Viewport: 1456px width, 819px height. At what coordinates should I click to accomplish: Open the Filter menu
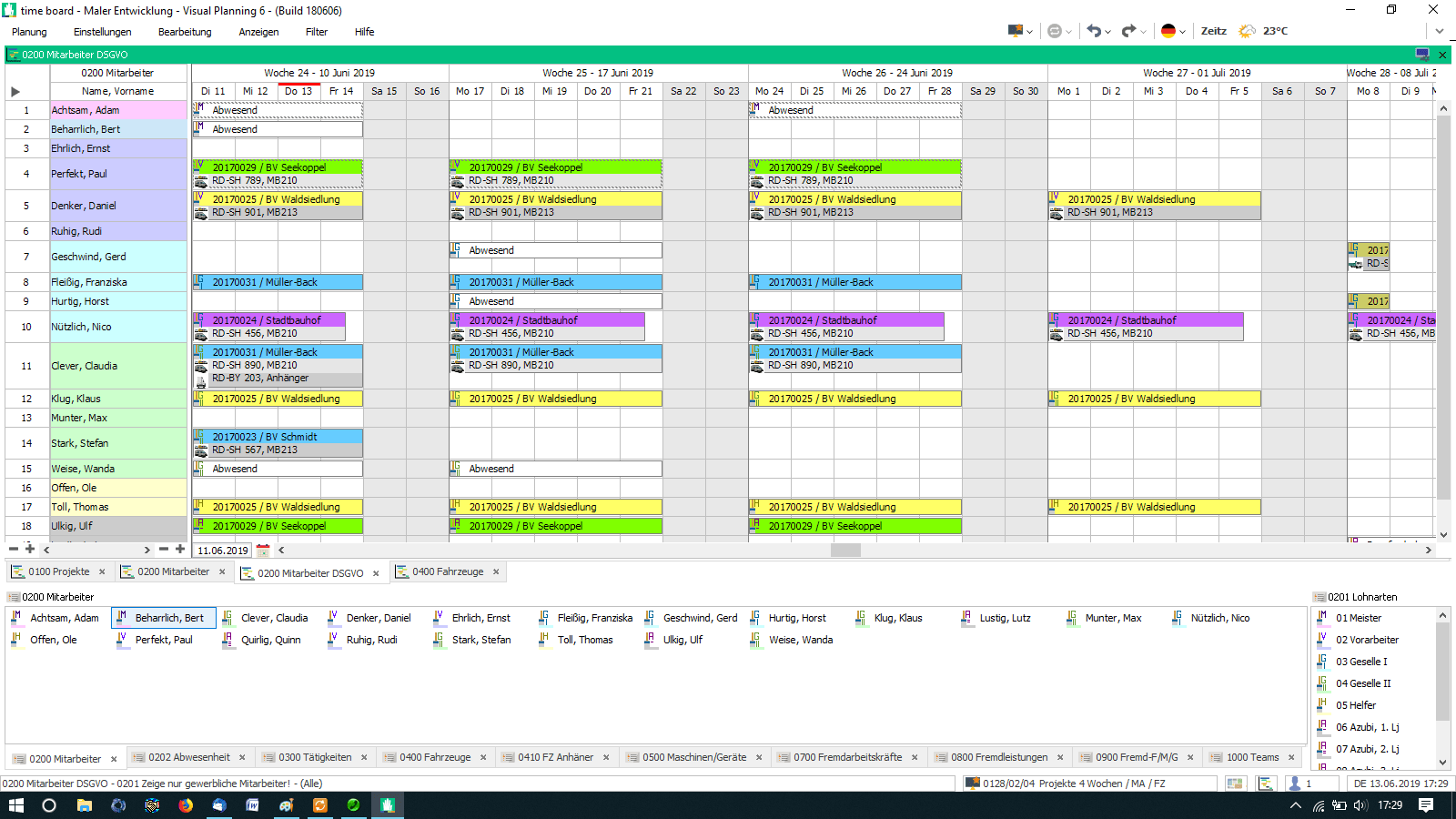(317, 32)
